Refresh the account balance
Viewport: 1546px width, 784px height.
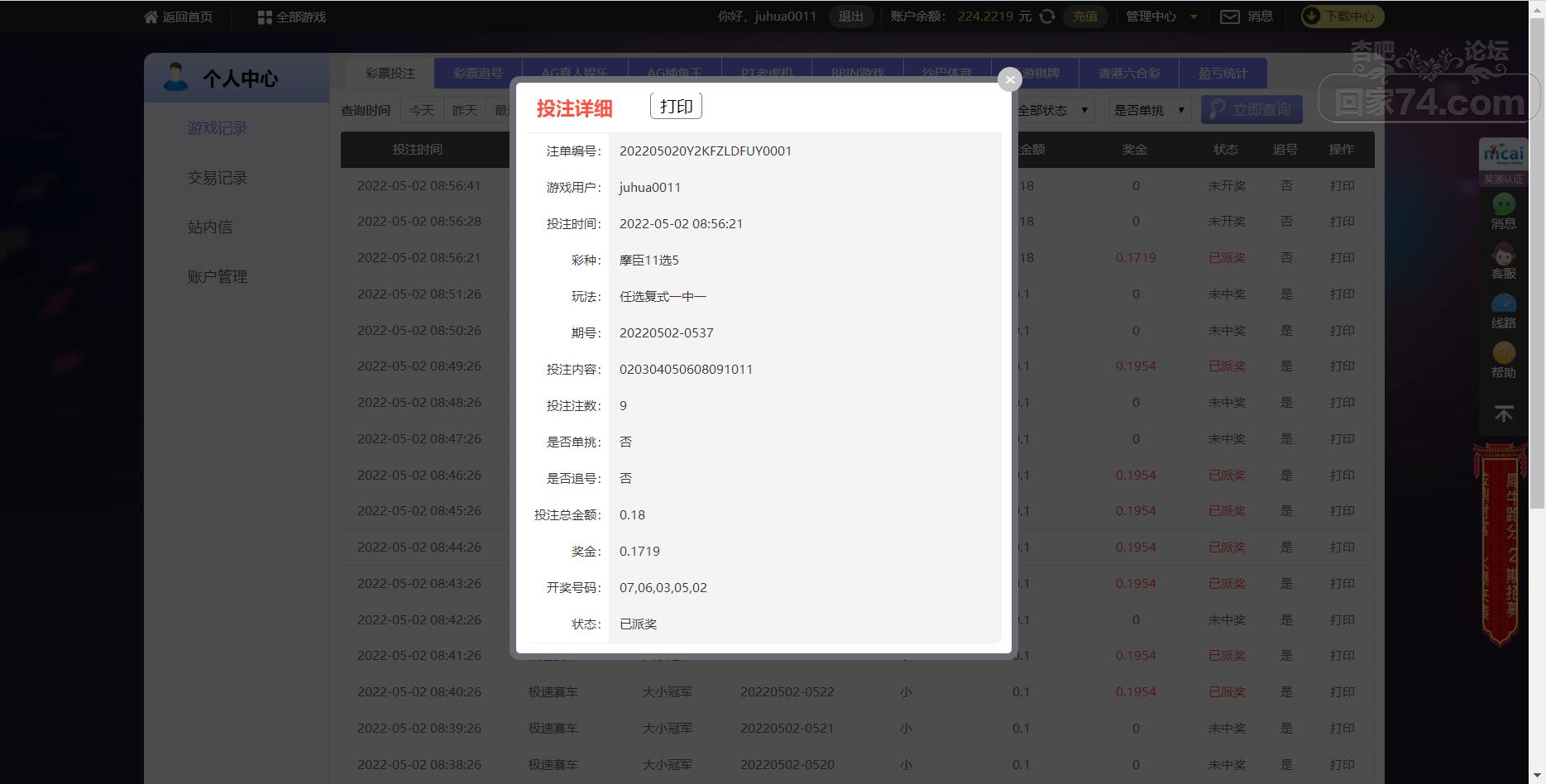(1047, 17)
